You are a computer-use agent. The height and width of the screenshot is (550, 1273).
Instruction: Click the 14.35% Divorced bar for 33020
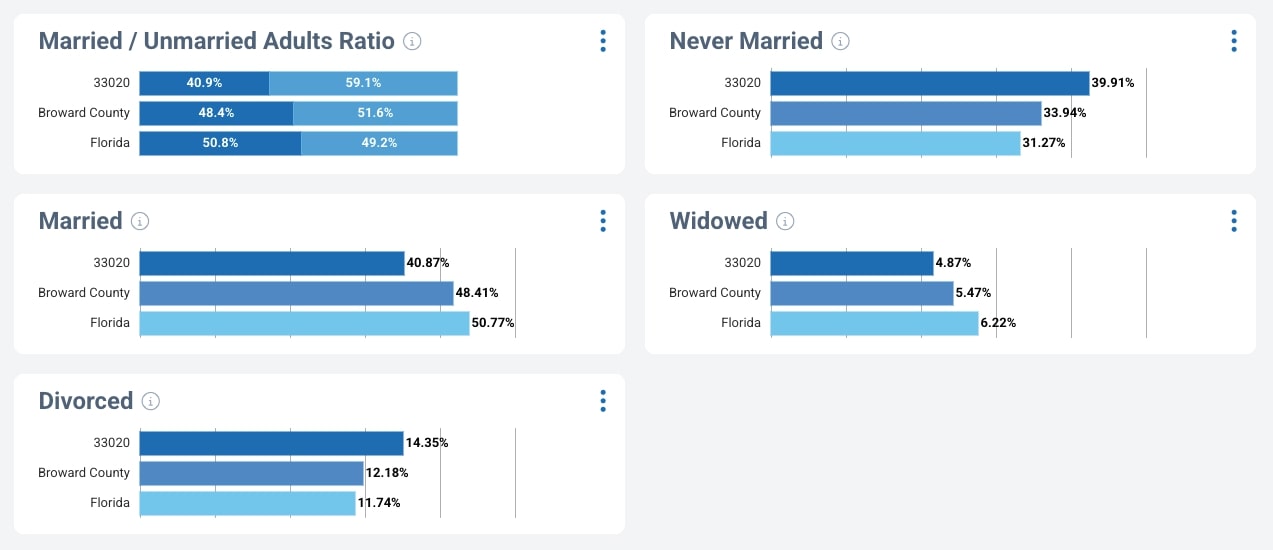(x=271, y=443)
